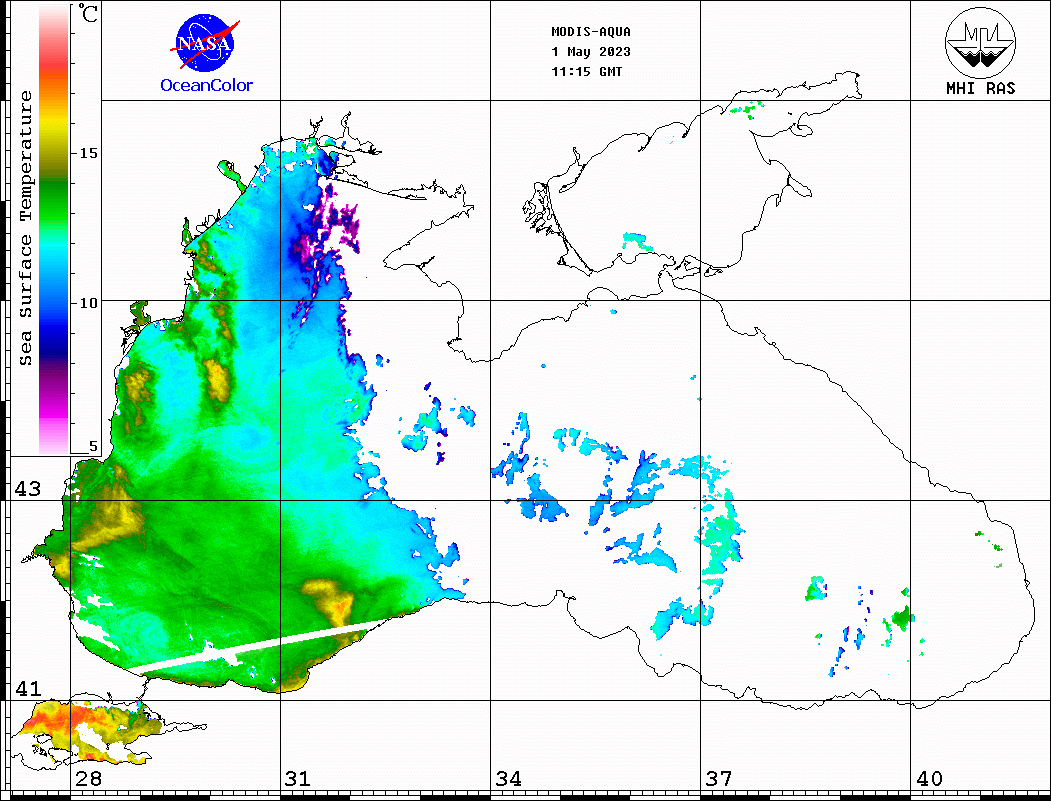This screenshot has width=1051, height=801.
Task: Click the 10 tick label on legend
Action: 88,303
